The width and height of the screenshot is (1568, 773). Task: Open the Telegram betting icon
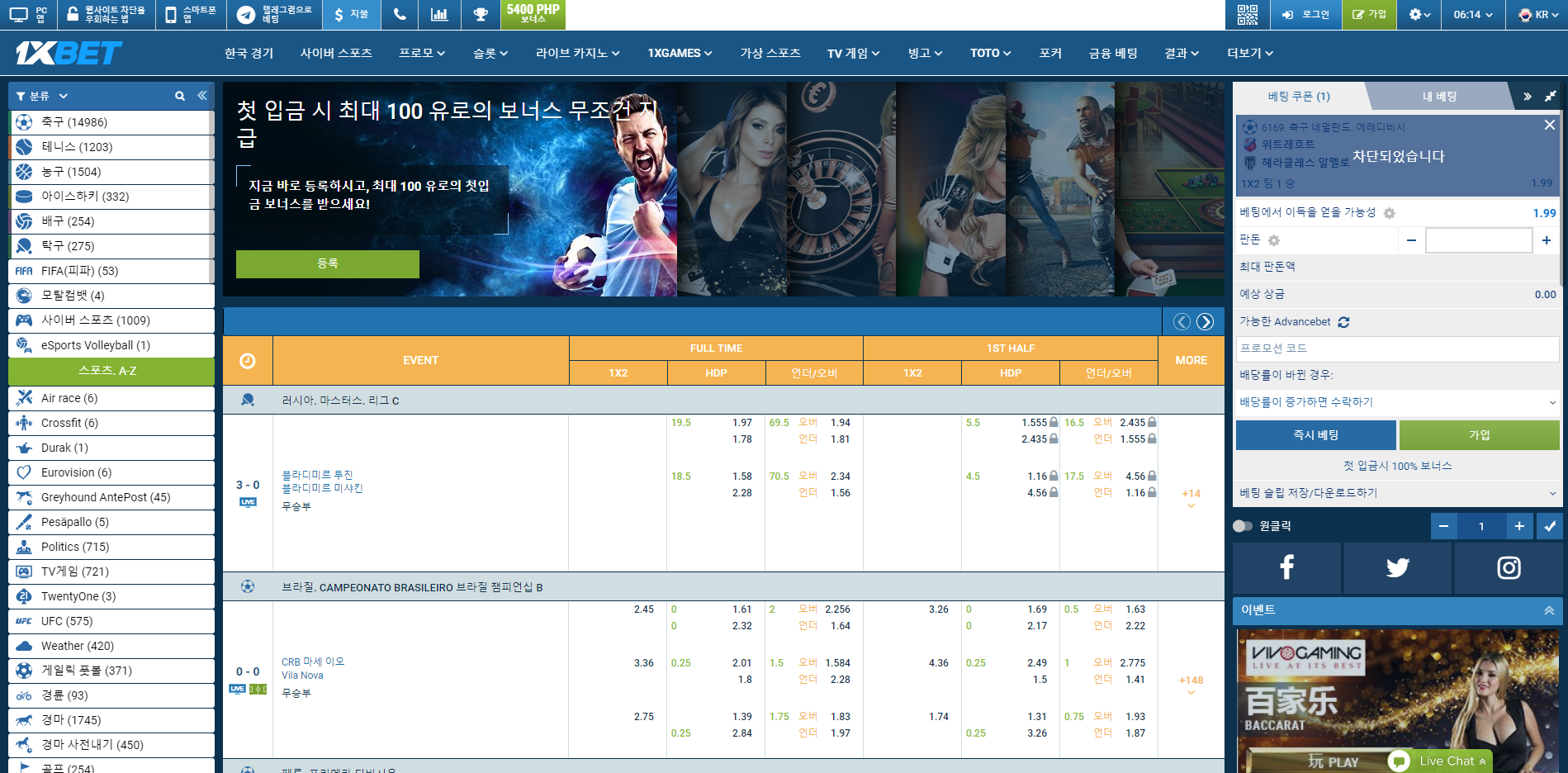[246, 14]
